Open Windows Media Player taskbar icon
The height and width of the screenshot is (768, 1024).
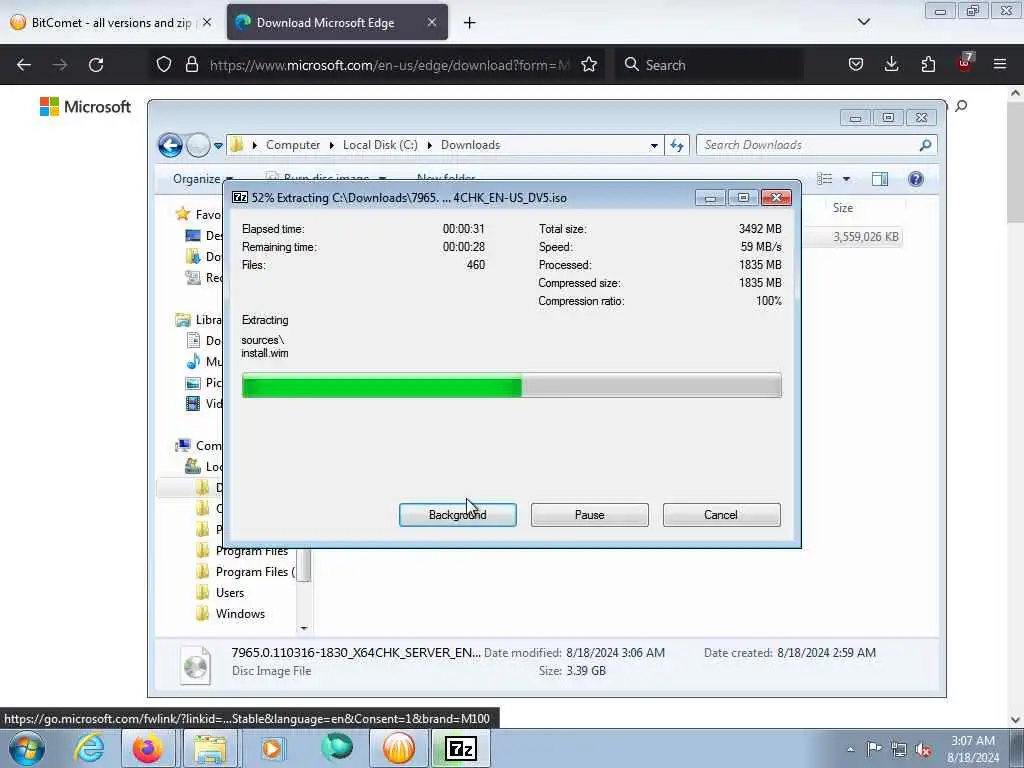pos(272,748)
